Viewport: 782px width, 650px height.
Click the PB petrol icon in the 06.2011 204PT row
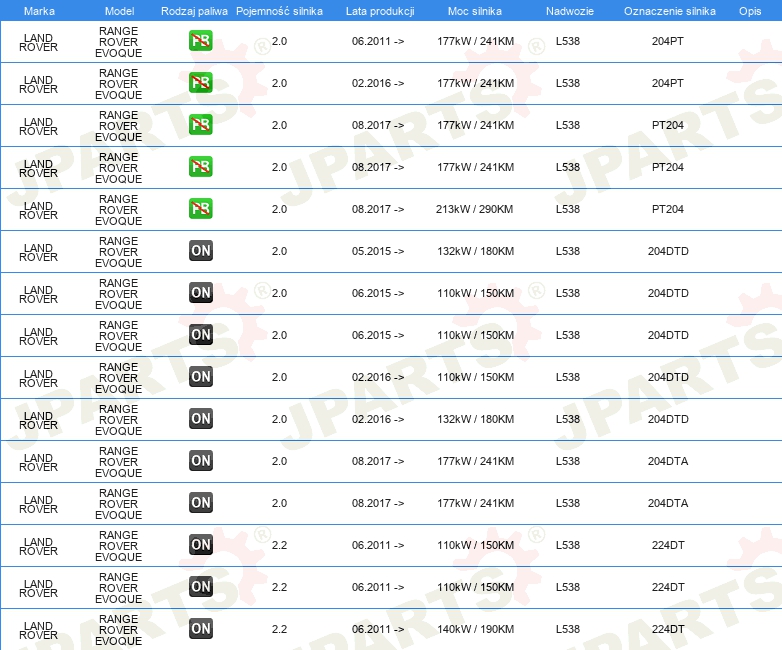tap(201, 41)
